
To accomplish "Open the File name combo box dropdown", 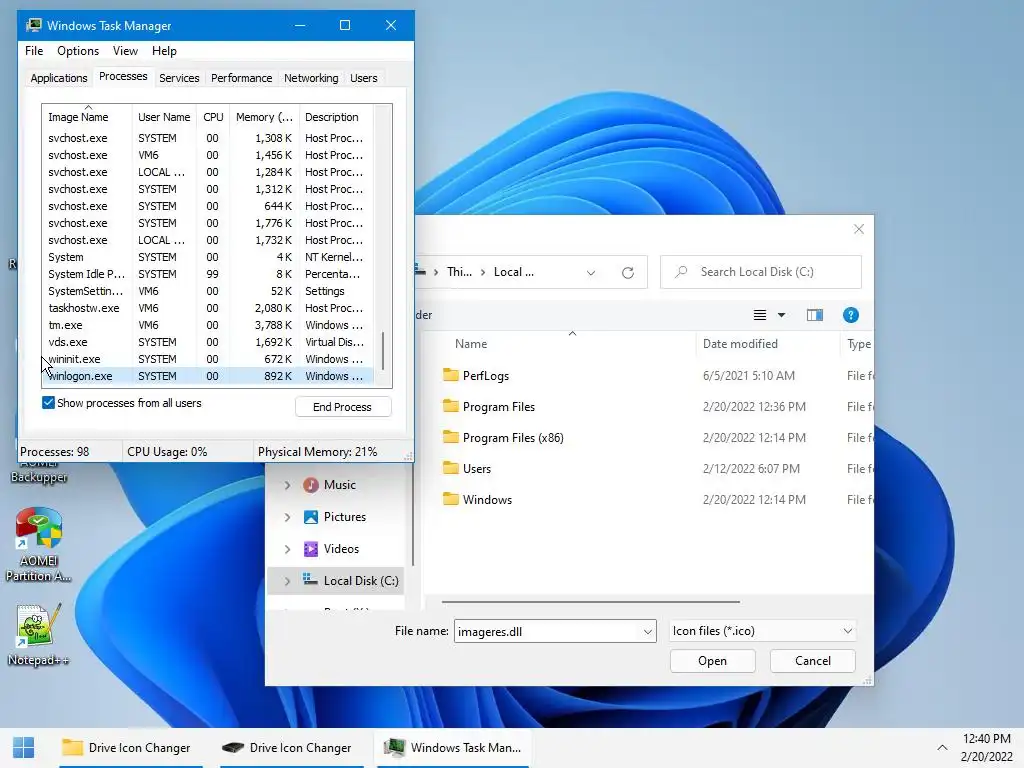I will [x=647, y=632].
